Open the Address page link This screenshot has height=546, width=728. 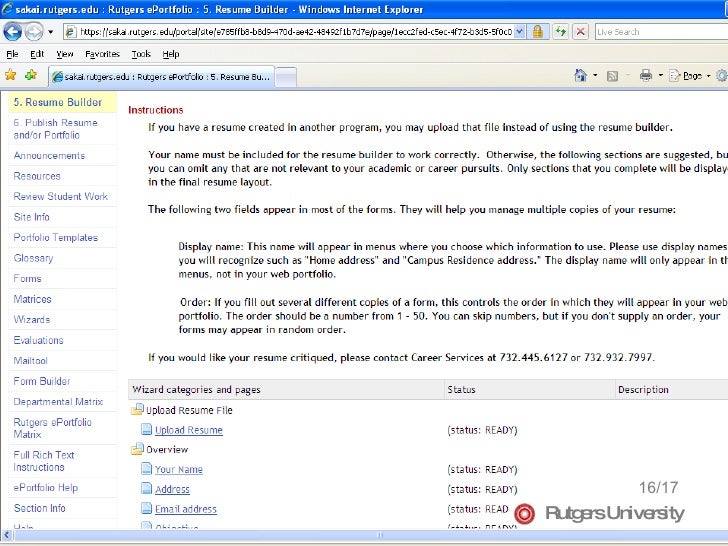pyautogui.click(x=172, y=489)
